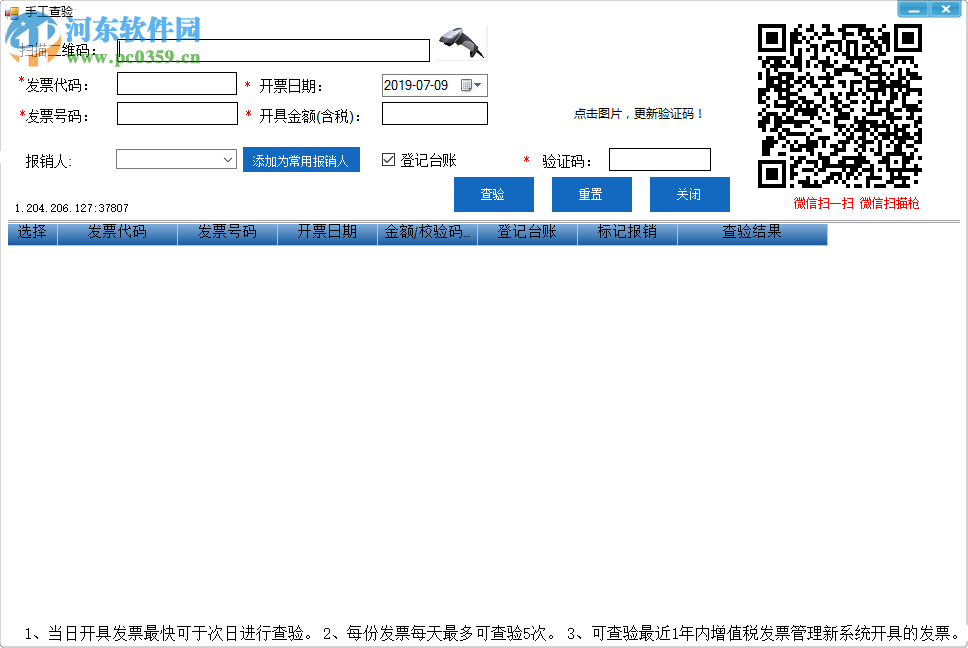Click the 关闭 button

click(x=689, y=194)
